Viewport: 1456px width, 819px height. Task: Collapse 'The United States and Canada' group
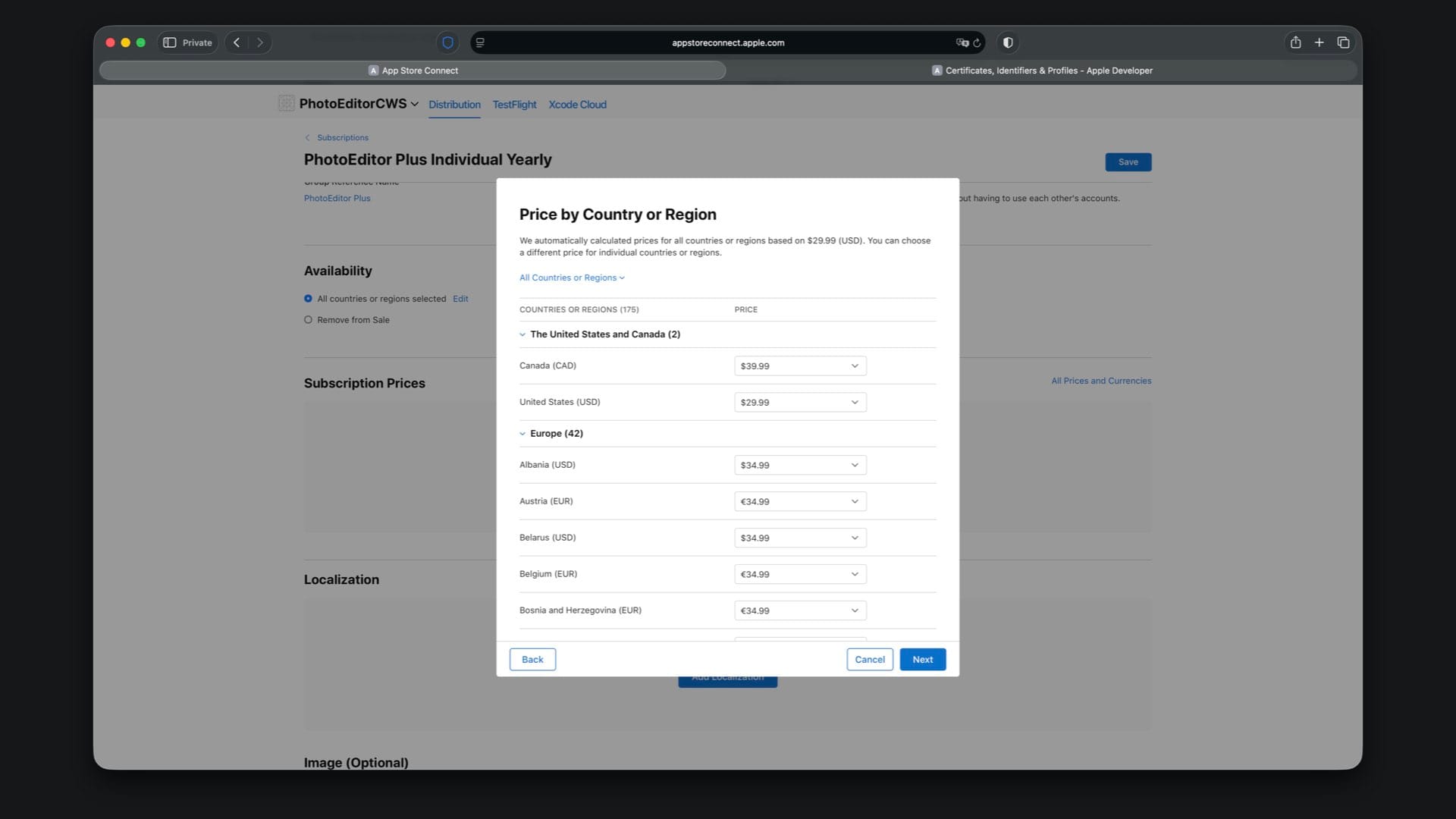tap(522, 334)
